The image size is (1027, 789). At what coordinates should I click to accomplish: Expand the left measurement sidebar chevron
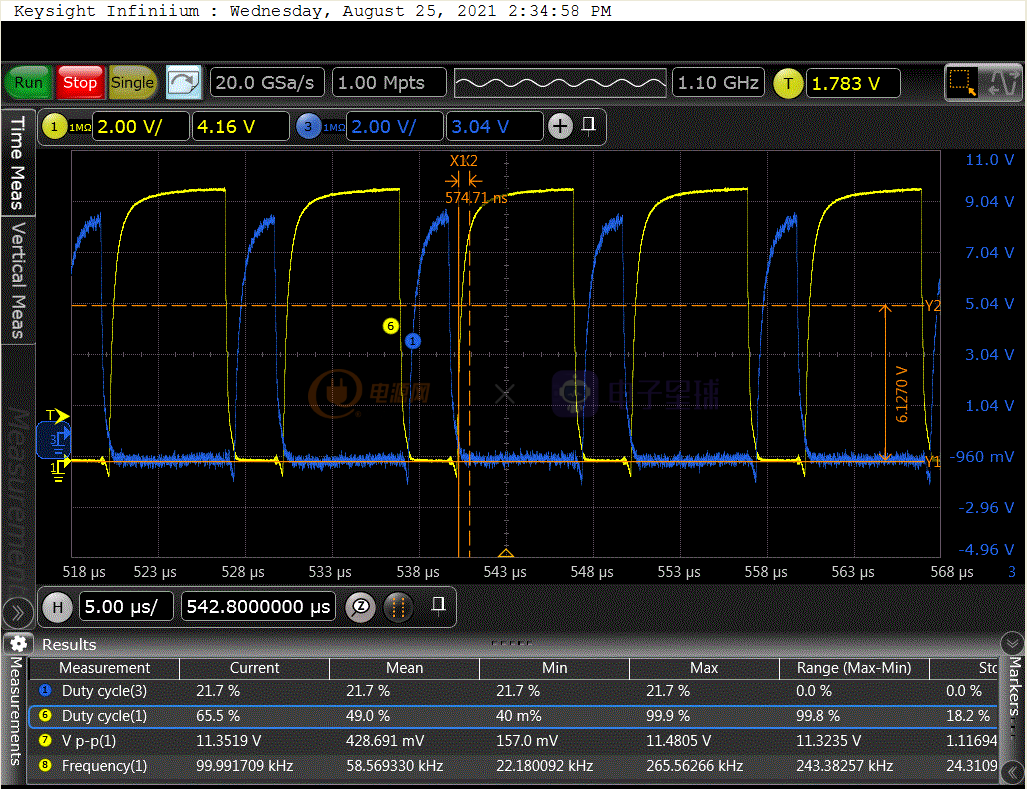click(17, 611)
